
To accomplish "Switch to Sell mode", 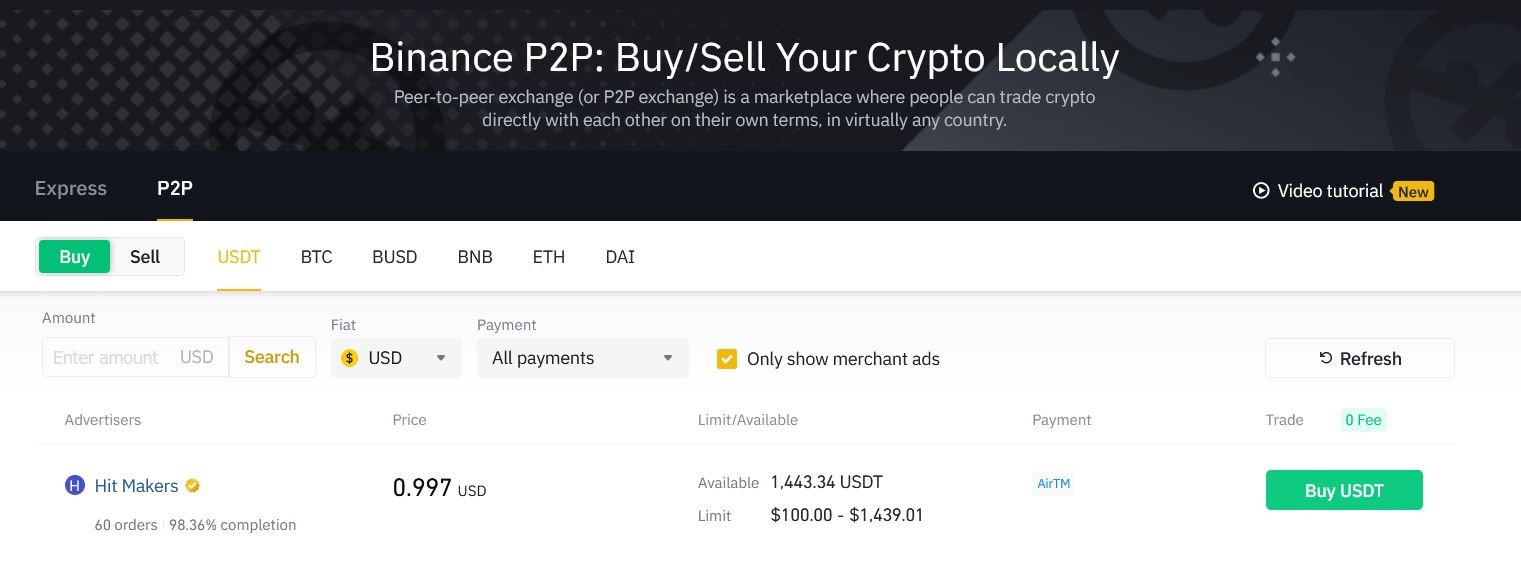I will 145,257.
